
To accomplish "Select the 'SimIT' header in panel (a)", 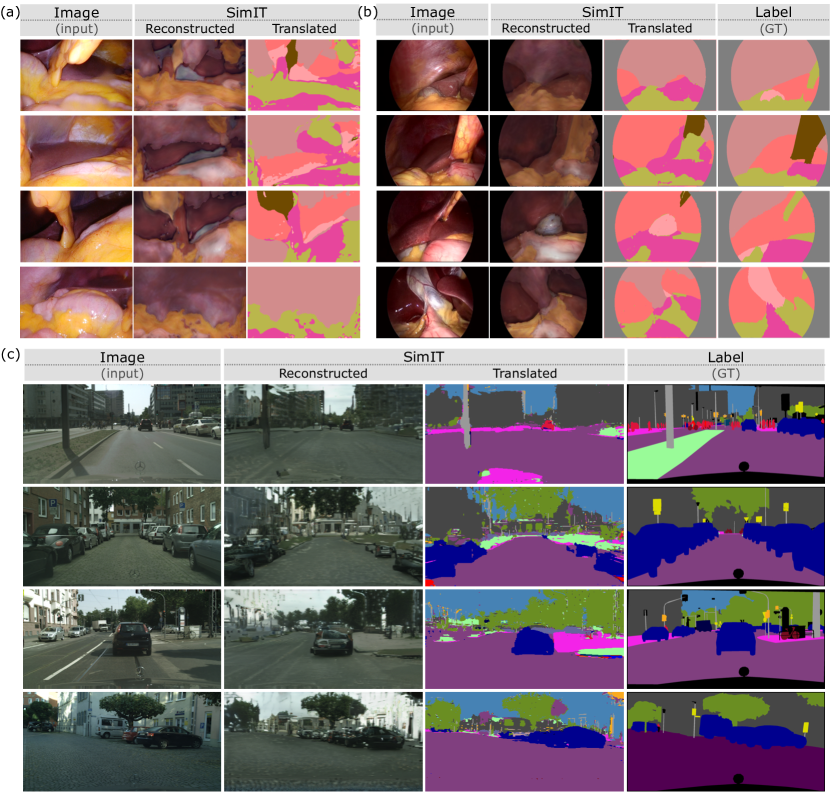I will (x=246, y=12).
